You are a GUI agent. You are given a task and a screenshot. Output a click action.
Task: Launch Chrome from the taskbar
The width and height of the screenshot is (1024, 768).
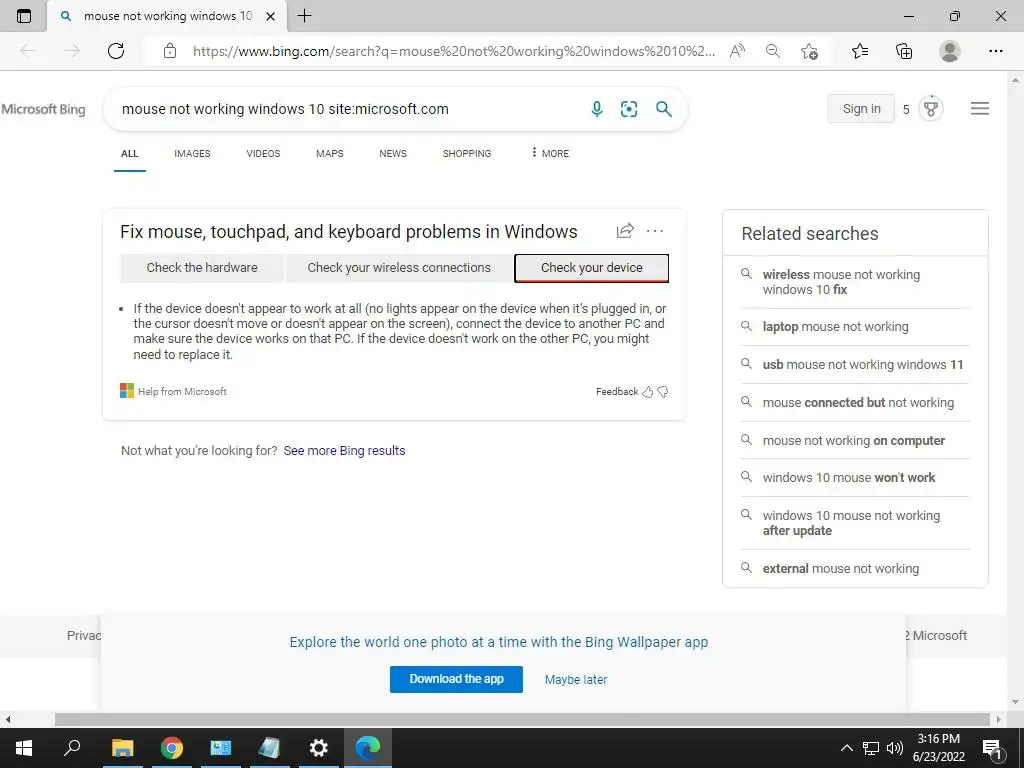click(x=172, y=748)
